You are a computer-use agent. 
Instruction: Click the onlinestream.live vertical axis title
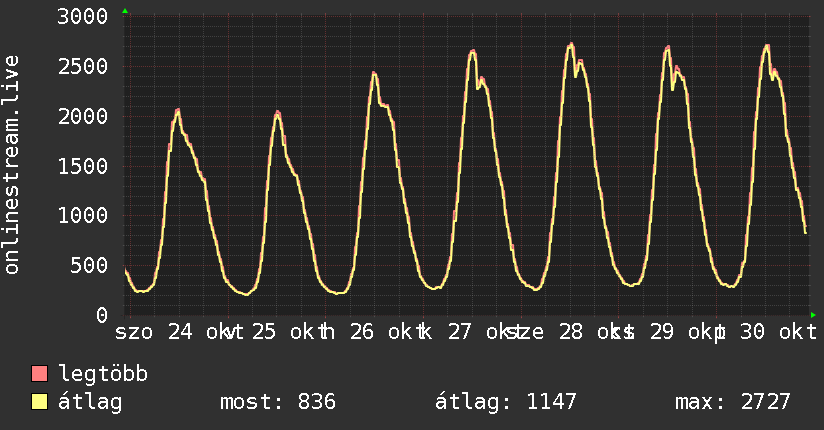[11, 165]
